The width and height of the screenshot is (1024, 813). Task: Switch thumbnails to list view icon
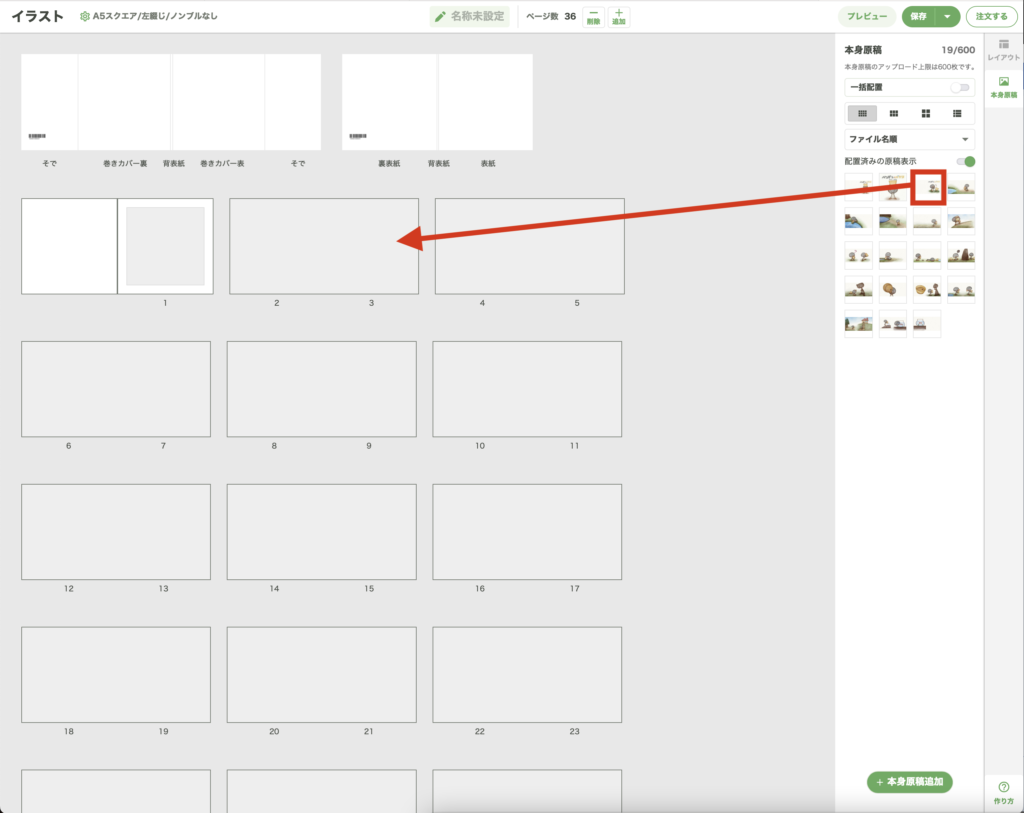click(x=958, y=113)
